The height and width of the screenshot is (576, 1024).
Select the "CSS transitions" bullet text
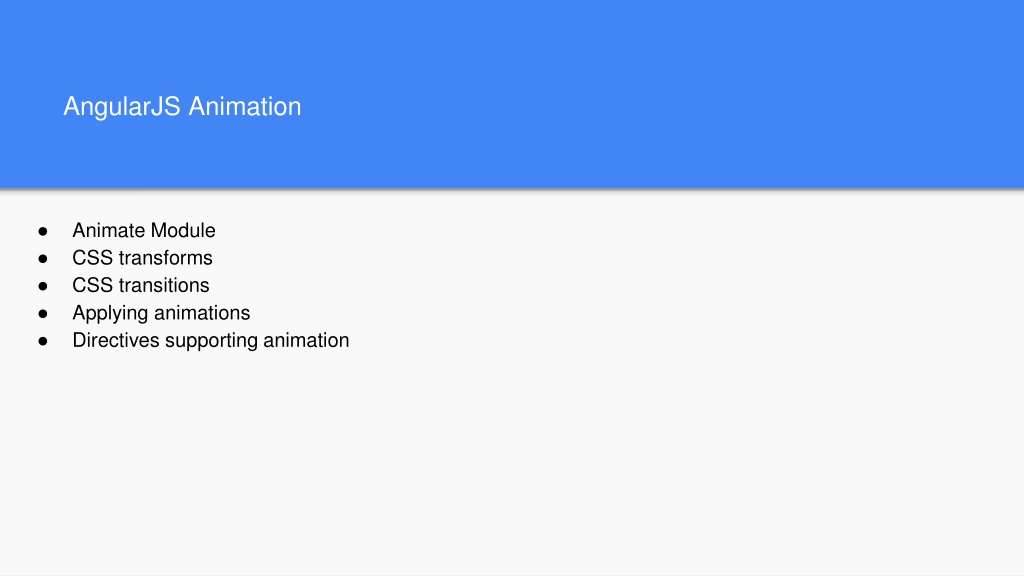141,285
